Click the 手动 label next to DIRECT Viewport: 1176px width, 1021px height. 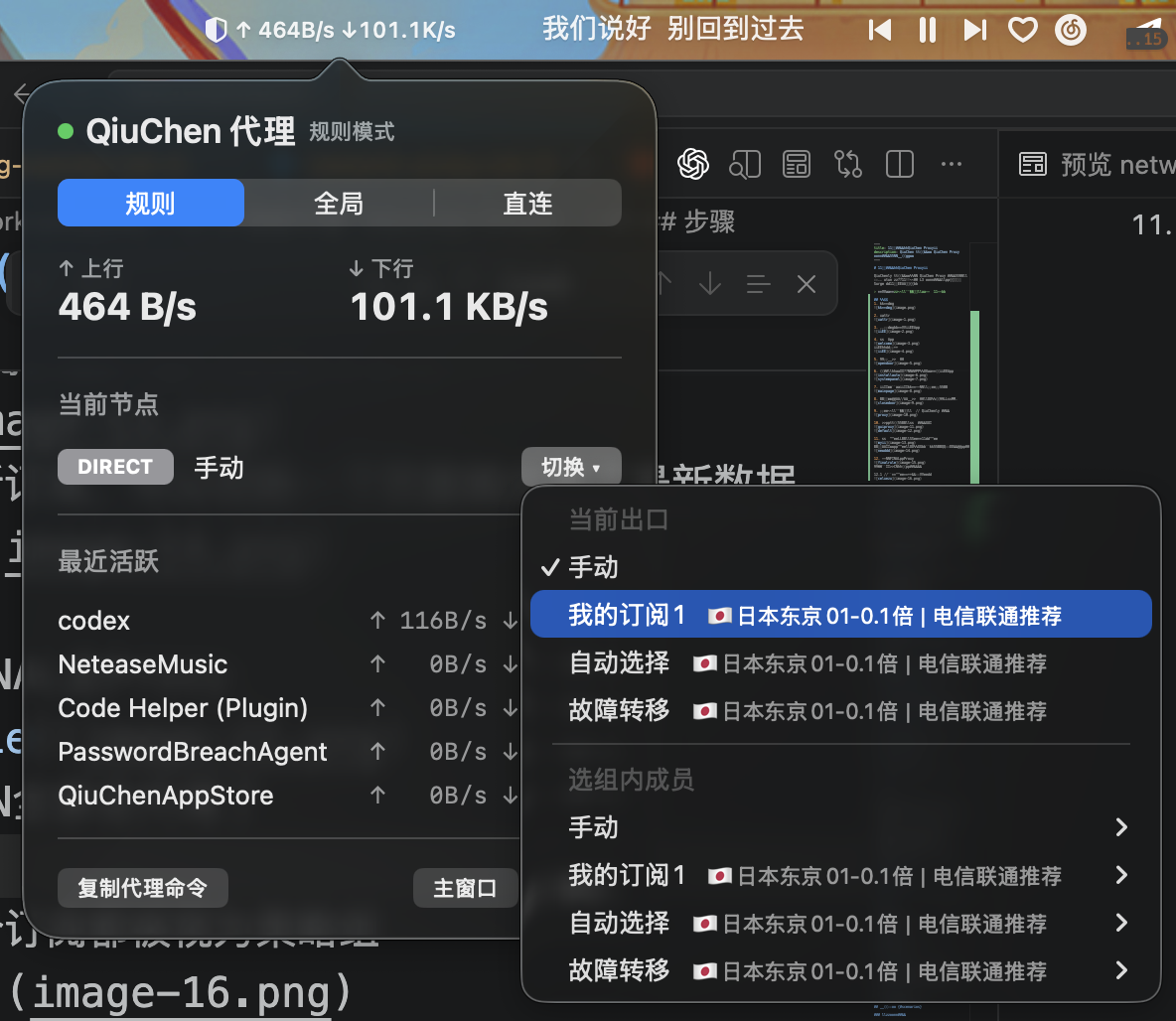[x=219, y=468]
